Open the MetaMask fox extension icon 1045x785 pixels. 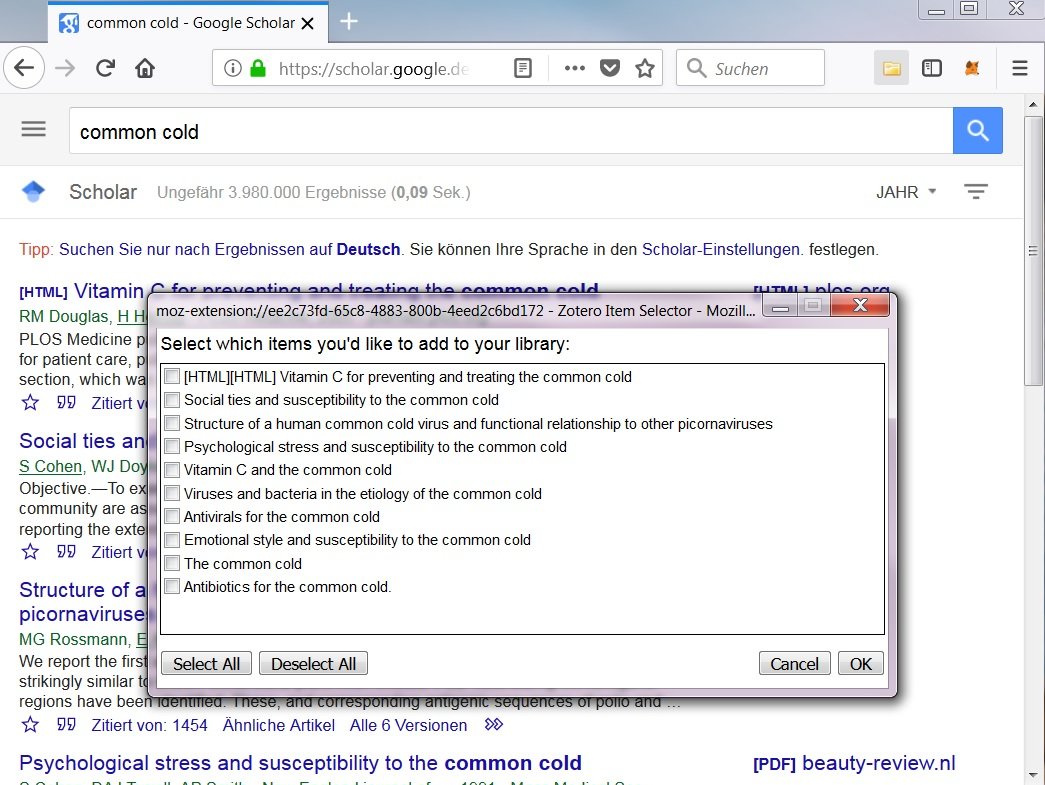pos(972,67)
